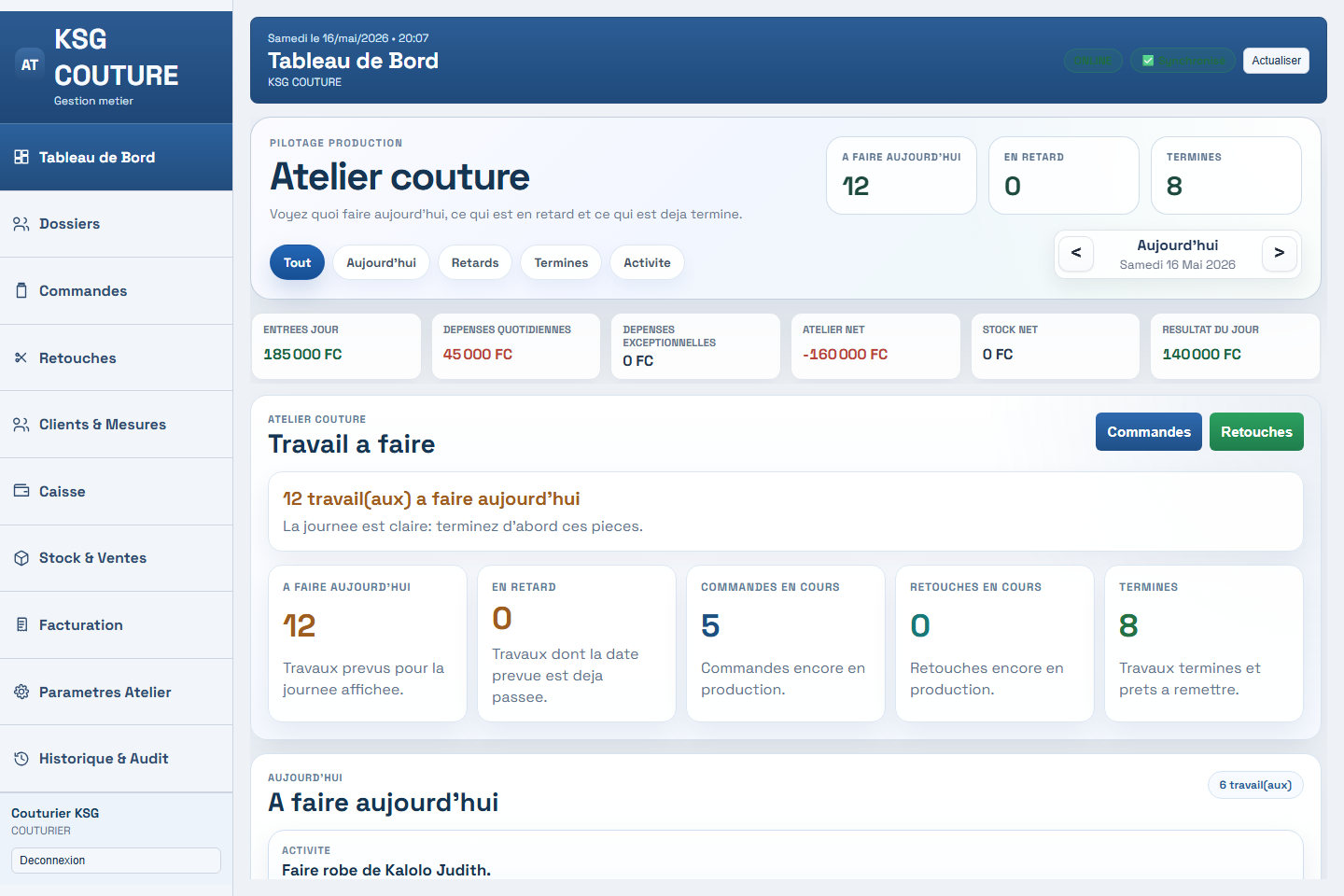Click the Commandes clipboard icon

click(21, 291)
